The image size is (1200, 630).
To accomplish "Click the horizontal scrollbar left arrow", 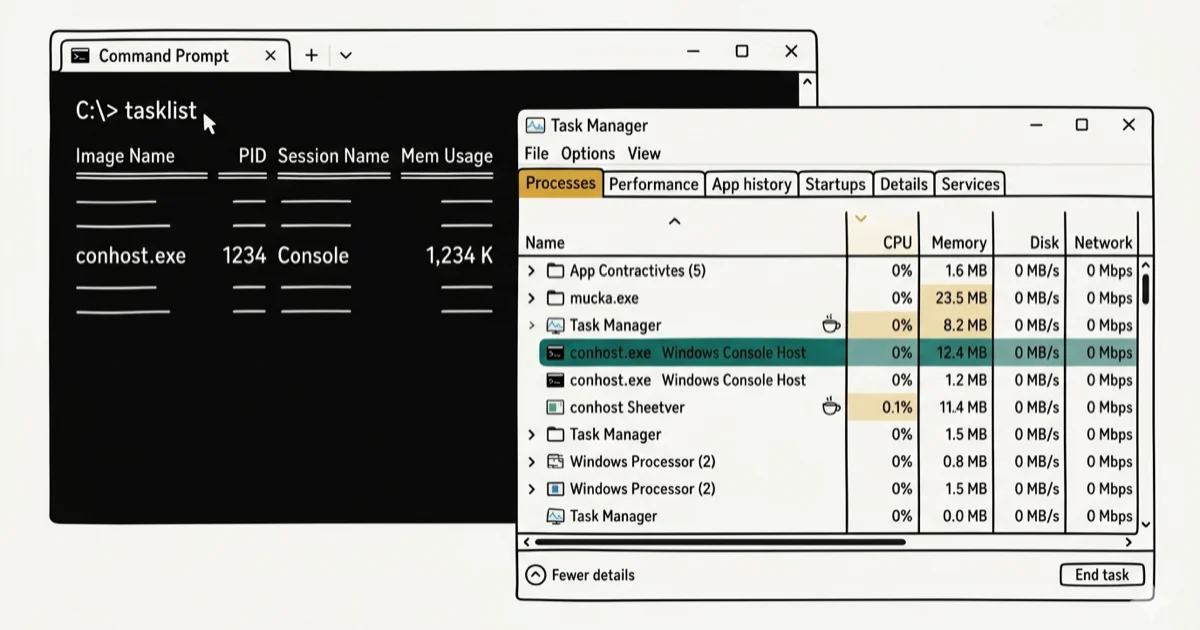I will [527, 542].
